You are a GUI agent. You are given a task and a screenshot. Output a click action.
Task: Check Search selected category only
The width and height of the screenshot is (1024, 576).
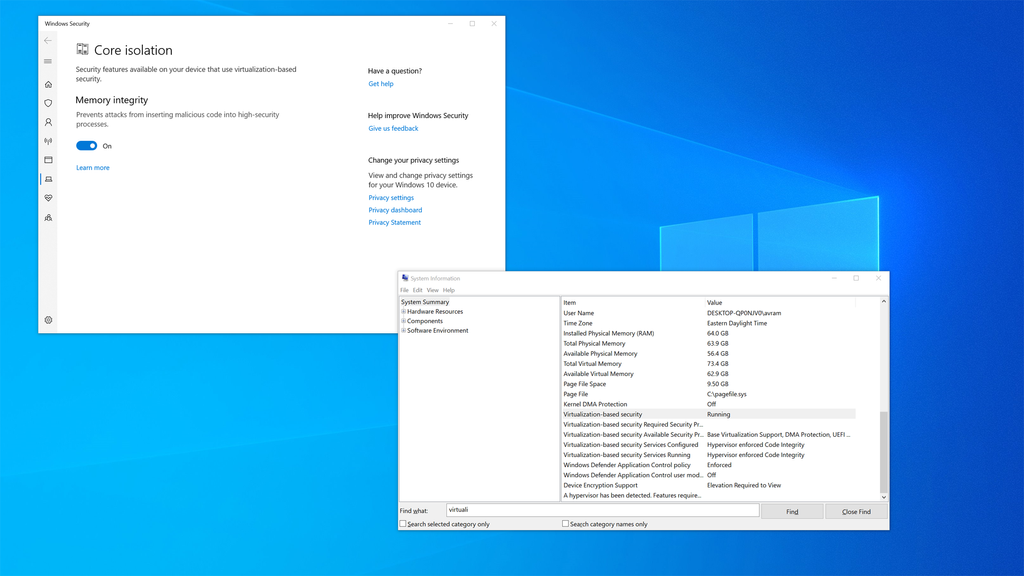point(404,523)
